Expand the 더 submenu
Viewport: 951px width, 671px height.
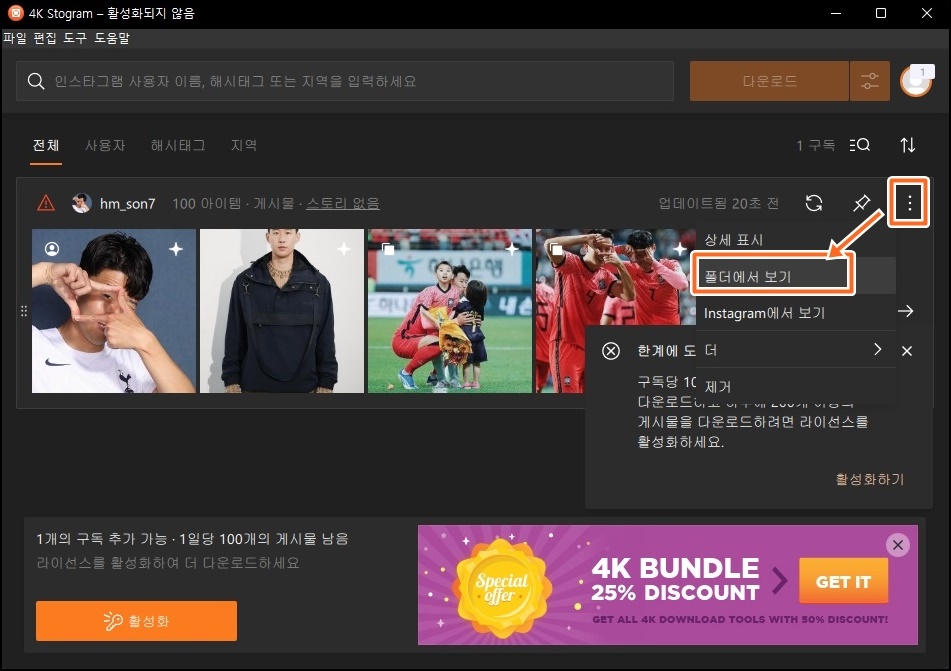pyautogui.click(x=796, y=349)
